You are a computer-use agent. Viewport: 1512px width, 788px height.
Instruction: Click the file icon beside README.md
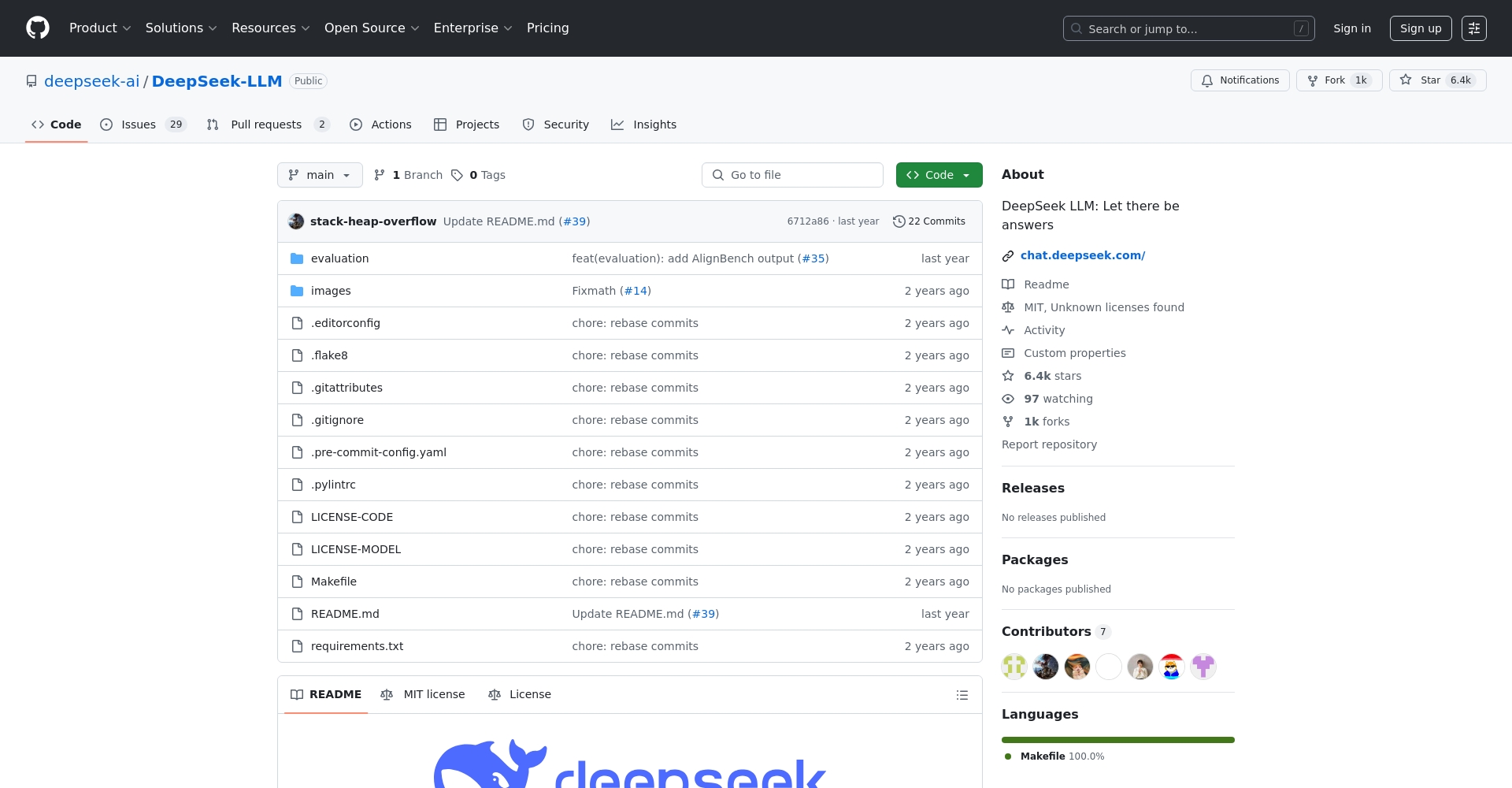[x=297, y=614]
